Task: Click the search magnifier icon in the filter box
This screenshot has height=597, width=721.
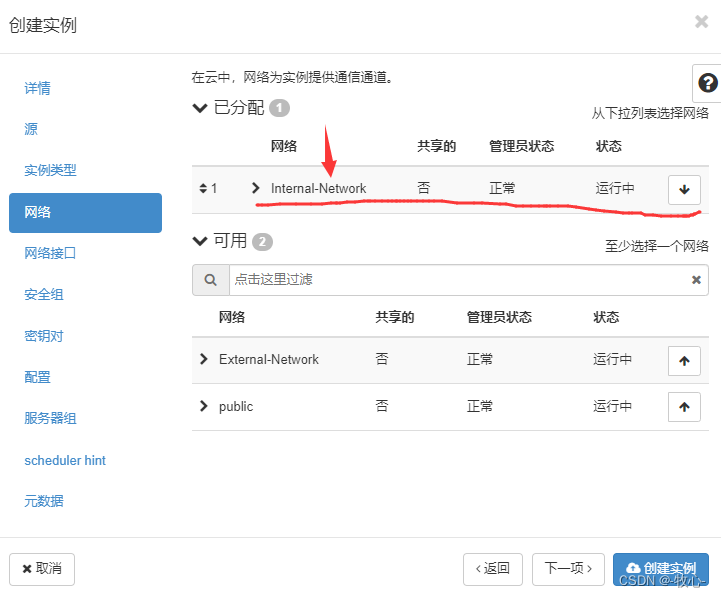Action: coord(211,280)
